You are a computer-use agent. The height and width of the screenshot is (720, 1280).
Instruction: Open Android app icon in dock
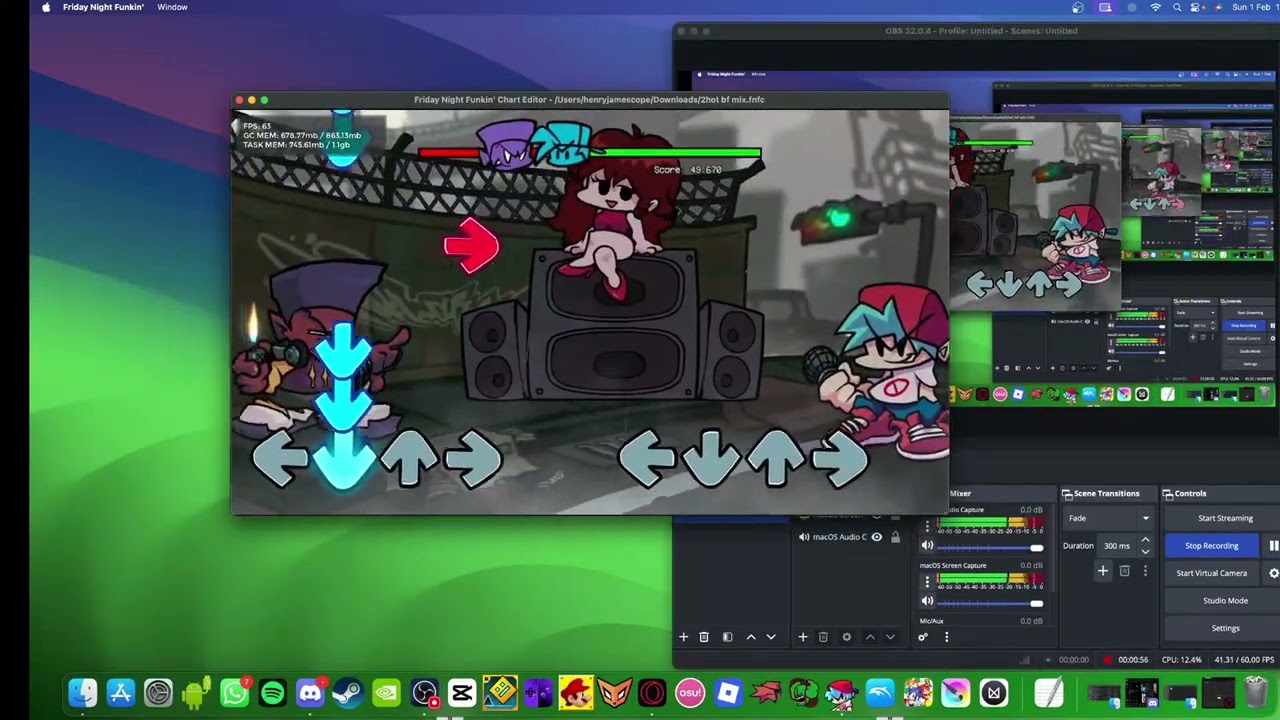[x=196, y=692]
